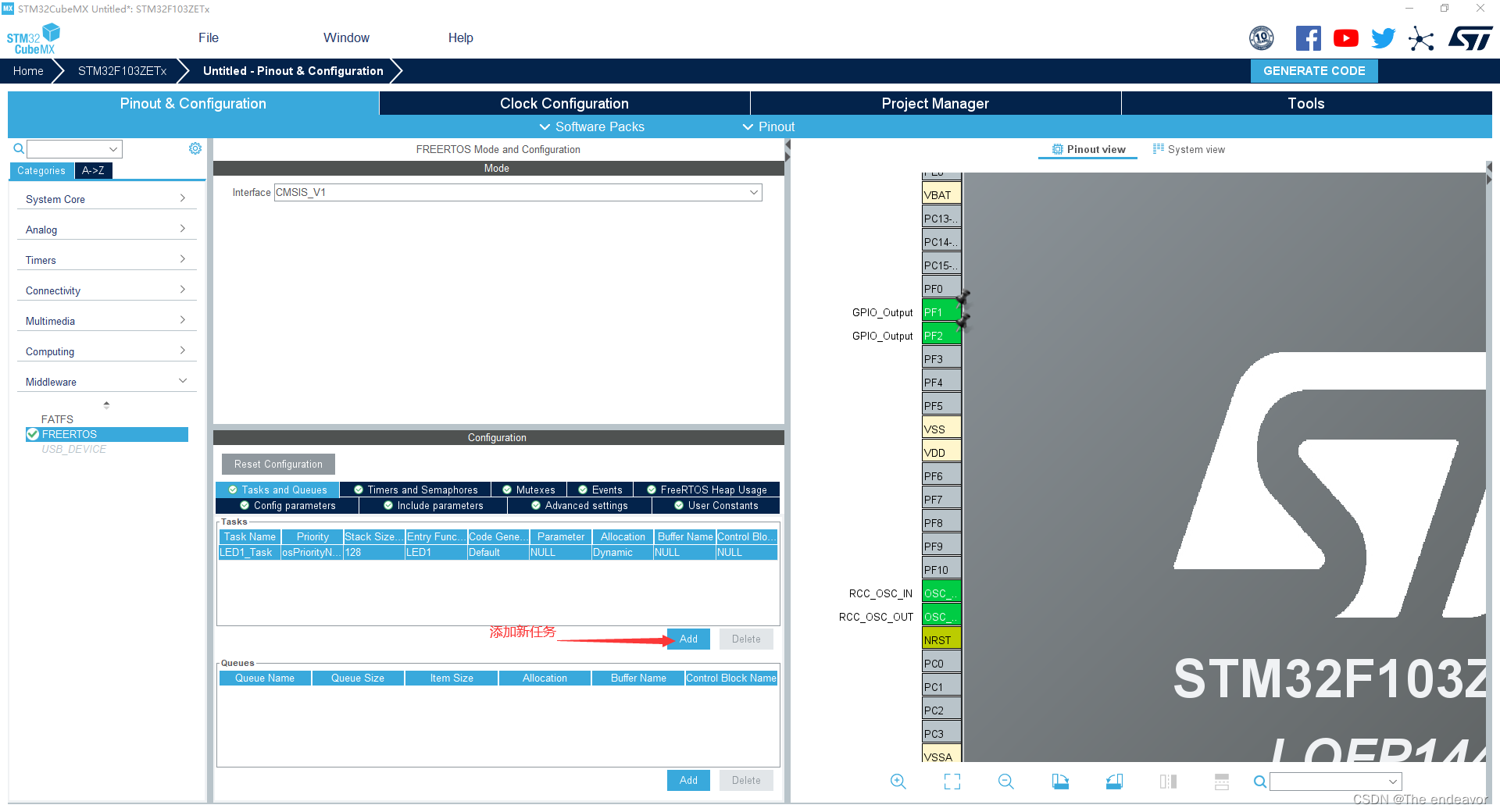Click Reset Configuration button
Screen dimensions: 1500x812
click(x=278, y=464)
